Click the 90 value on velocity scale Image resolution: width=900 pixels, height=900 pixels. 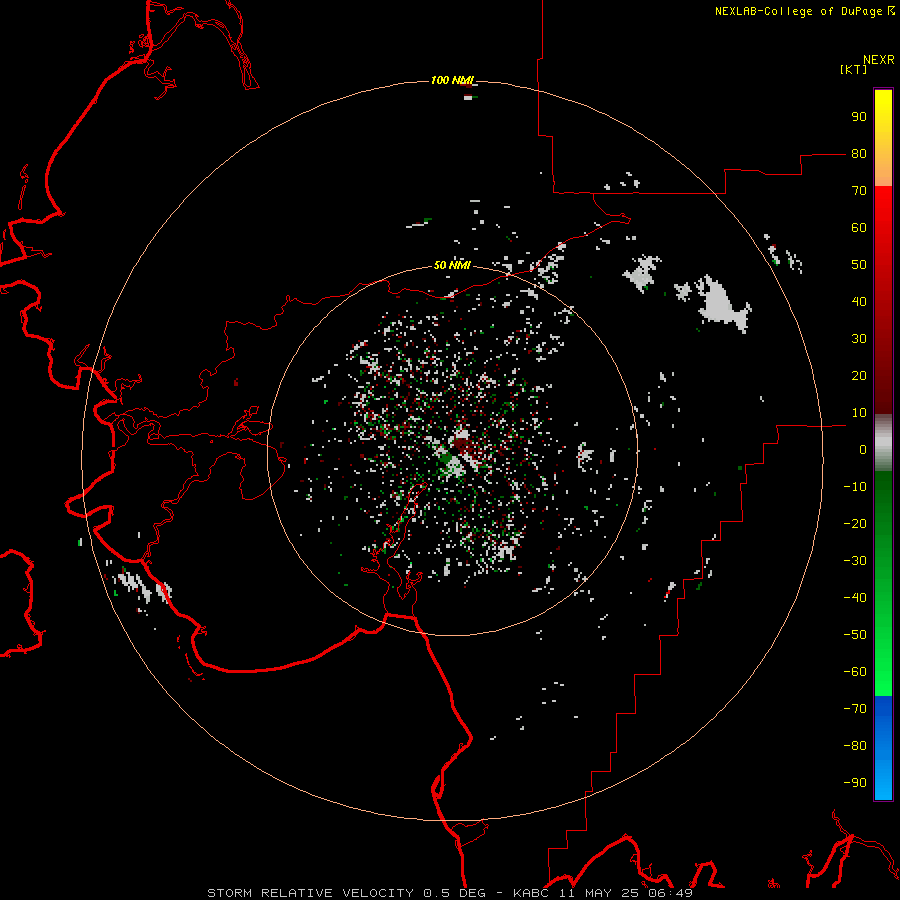pyautogui.click(x=859, y=117)
